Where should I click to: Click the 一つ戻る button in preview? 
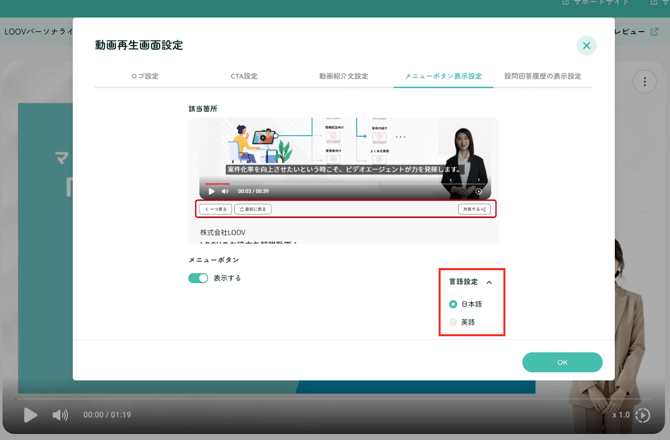pyautogui.click(x=216, y=209)
